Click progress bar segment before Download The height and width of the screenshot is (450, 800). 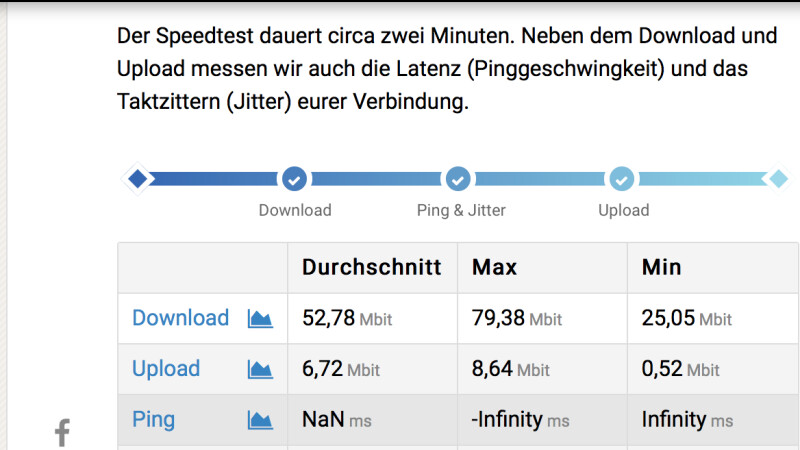[x=214, y=179]
